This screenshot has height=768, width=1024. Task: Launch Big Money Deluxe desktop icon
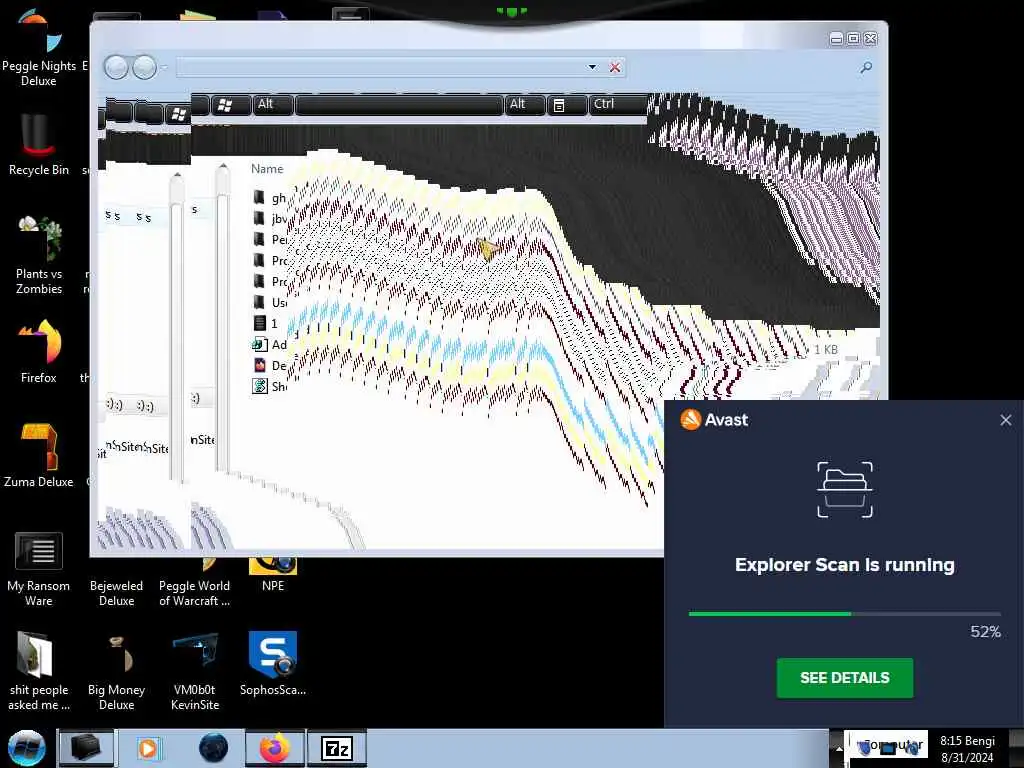pos(116,673)
